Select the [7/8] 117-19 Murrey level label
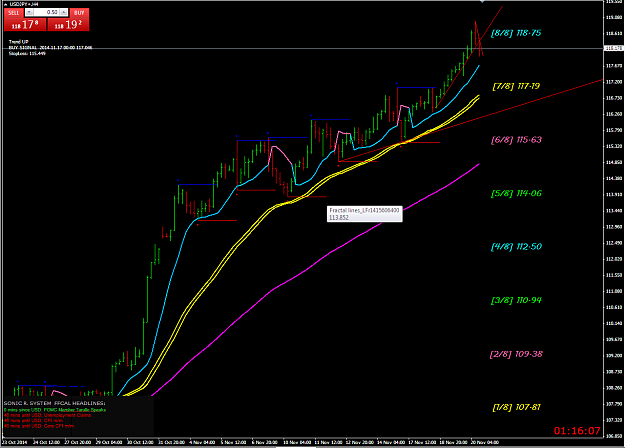Viewport: 625px width, 448px height. [516, 86]
